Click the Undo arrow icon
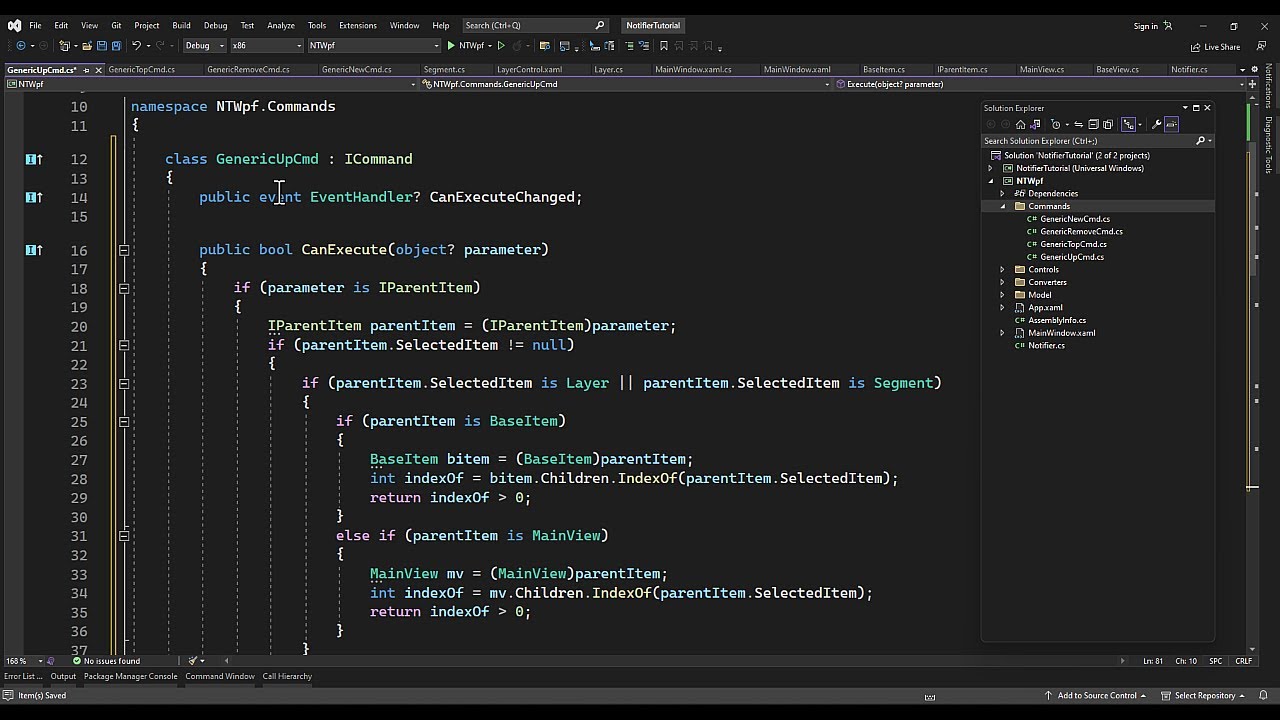Screen dimensions: 1280x720 [x=137, y=45]
